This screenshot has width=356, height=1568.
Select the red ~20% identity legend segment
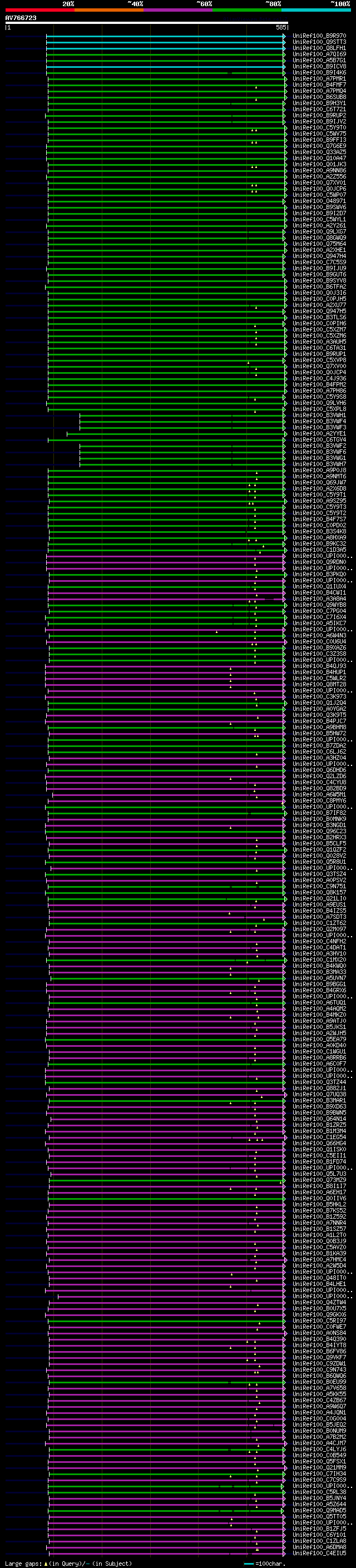[x=39, y=11]
